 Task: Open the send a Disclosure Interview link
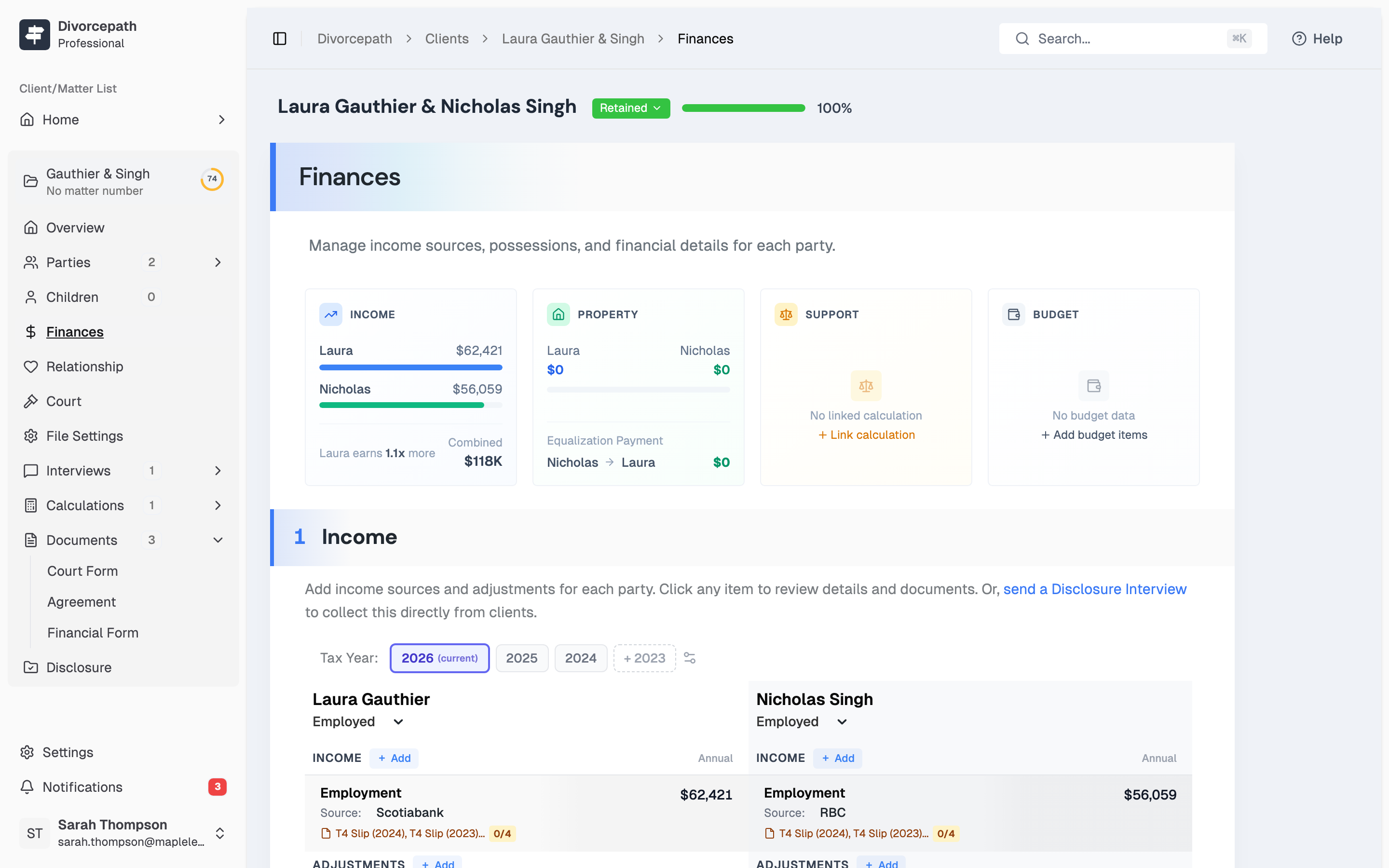[1093, 588]
